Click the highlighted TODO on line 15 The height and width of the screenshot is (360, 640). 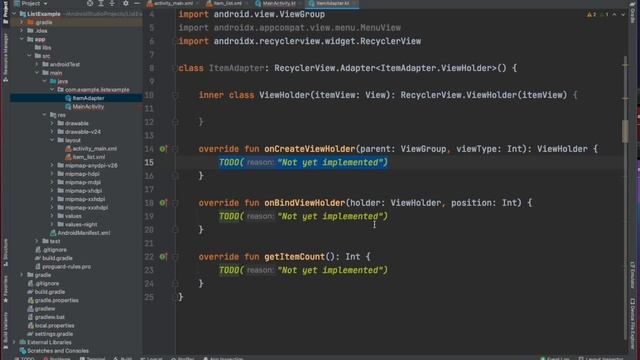pos(303,162)
